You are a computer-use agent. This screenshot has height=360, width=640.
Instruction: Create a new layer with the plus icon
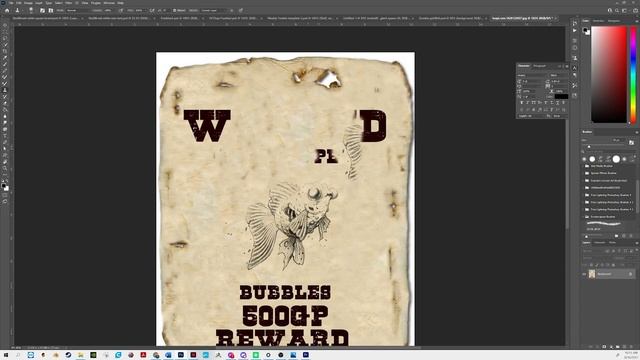tap(624, 347)
